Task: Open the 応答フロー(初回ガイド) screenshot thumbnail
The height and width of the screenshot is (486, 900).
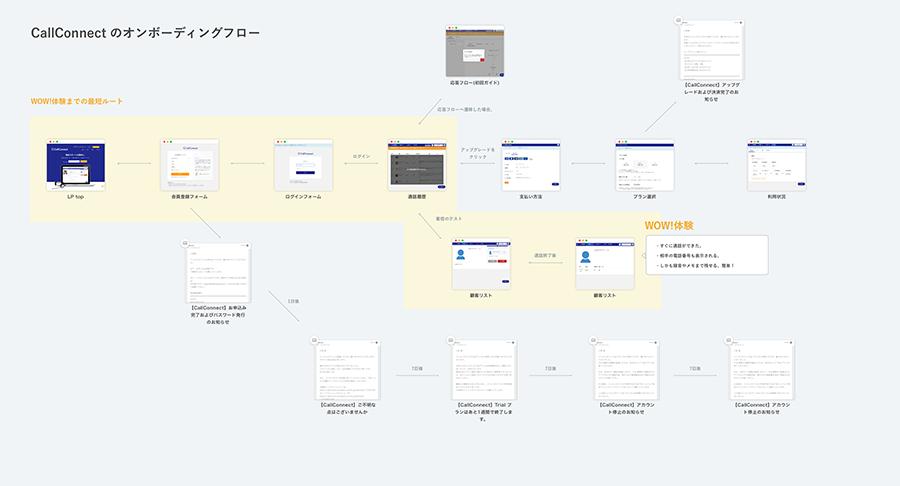Action: (475, 51)
